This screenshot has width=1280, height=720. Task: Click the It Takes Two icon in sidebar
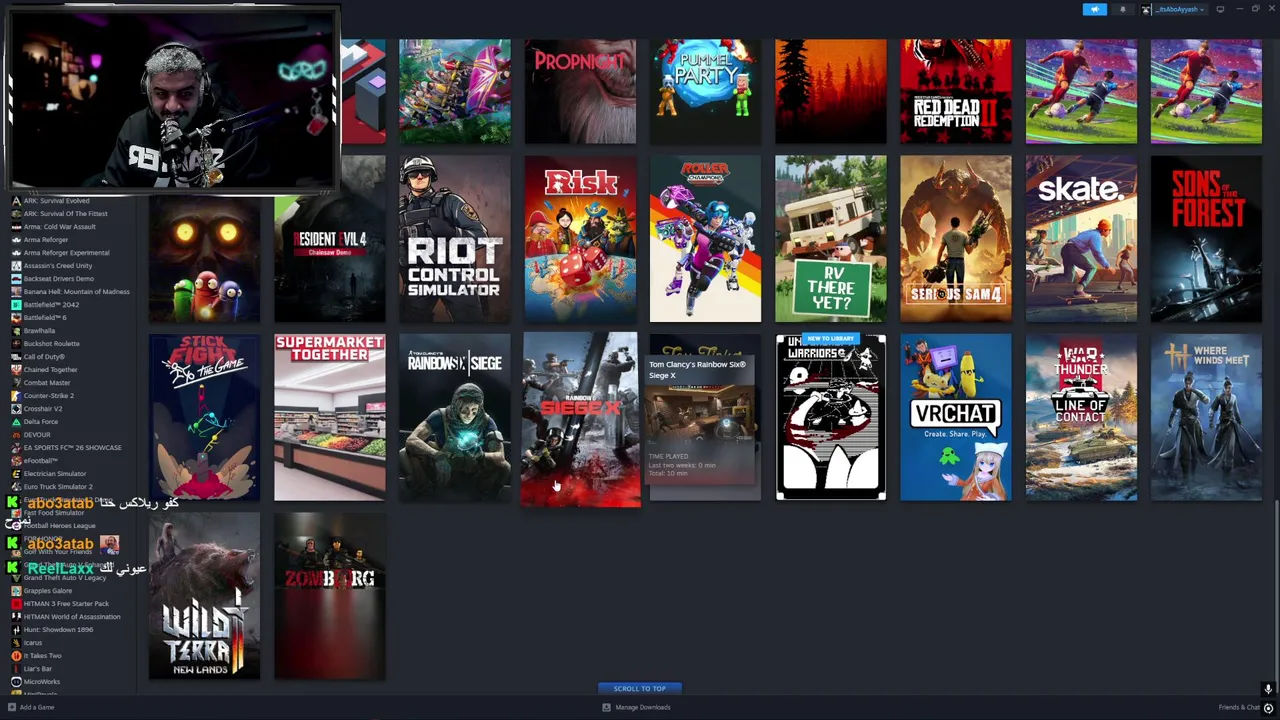pyautogui.click(x=16, y=656)
